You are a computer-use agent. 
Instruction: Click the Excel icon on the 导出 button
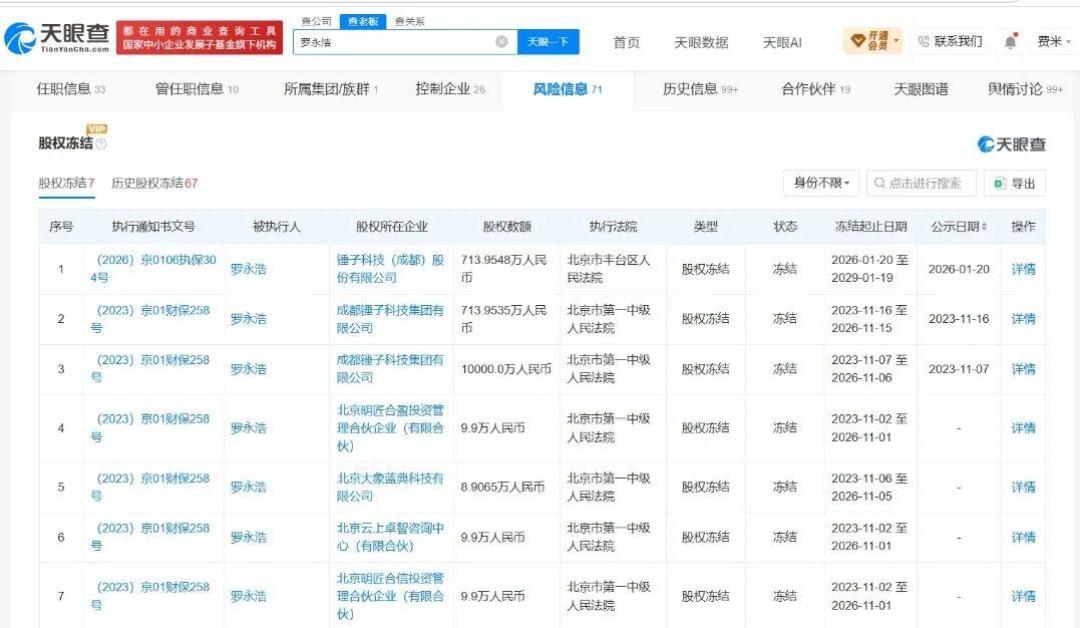pos(999,183)
